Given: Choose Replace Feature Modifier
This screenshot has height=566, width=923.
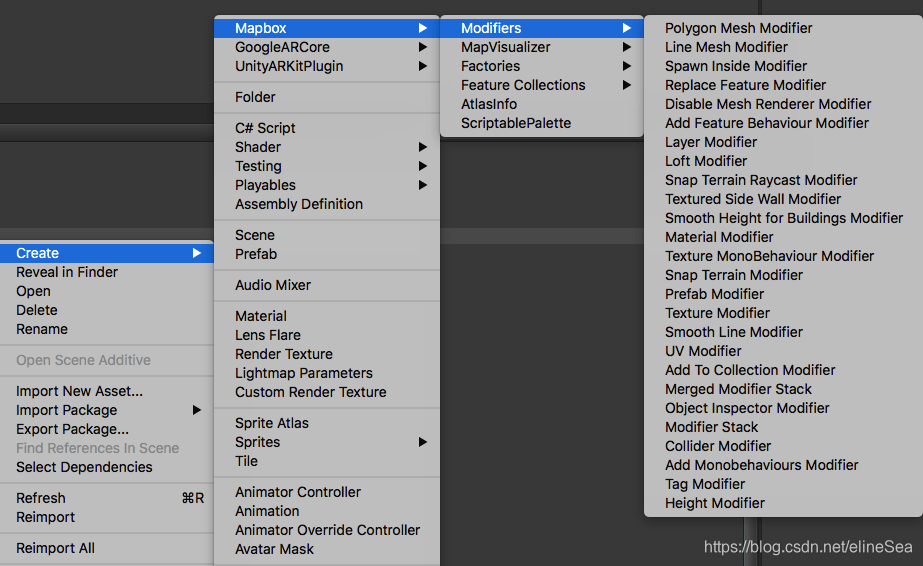Looking at the screenshot, I should pyautogui.click(x=783, y=85).
